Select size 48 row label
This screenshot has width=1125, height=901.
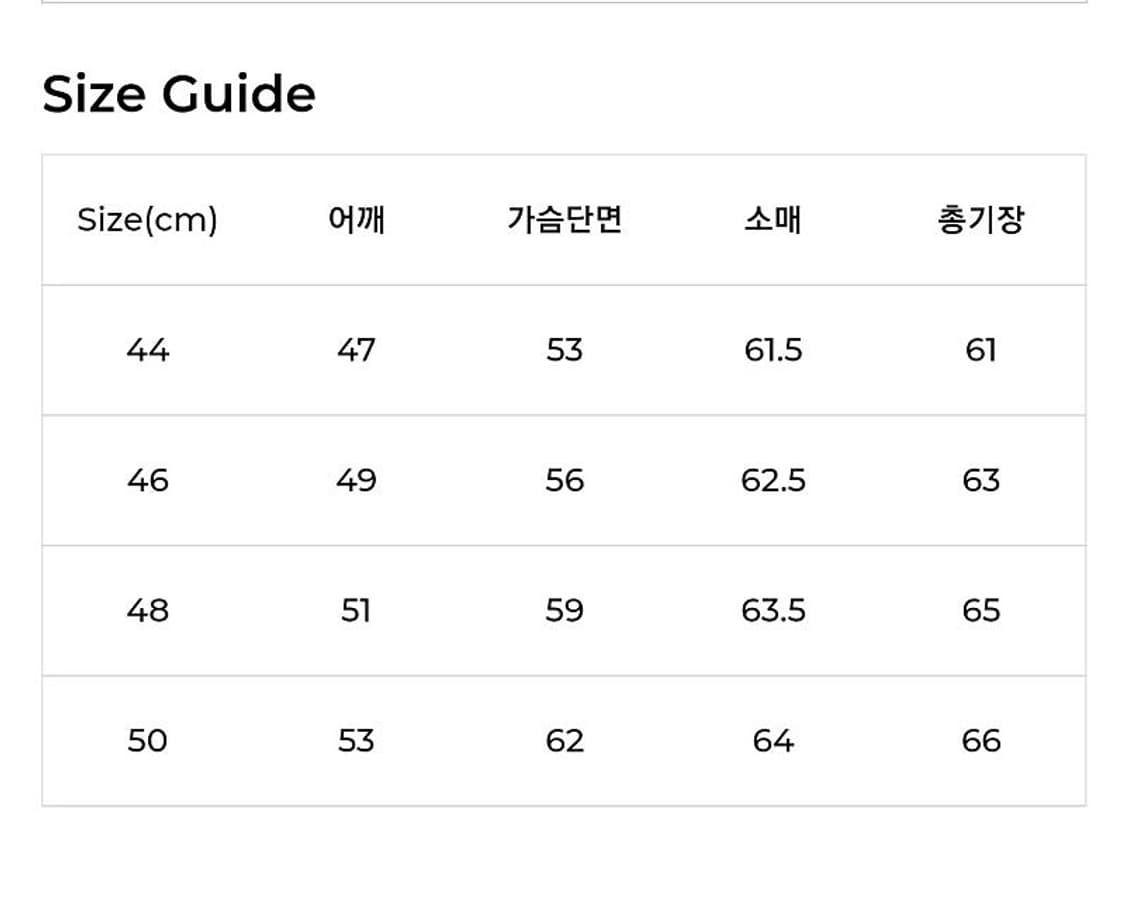click(x=148, y=611)
